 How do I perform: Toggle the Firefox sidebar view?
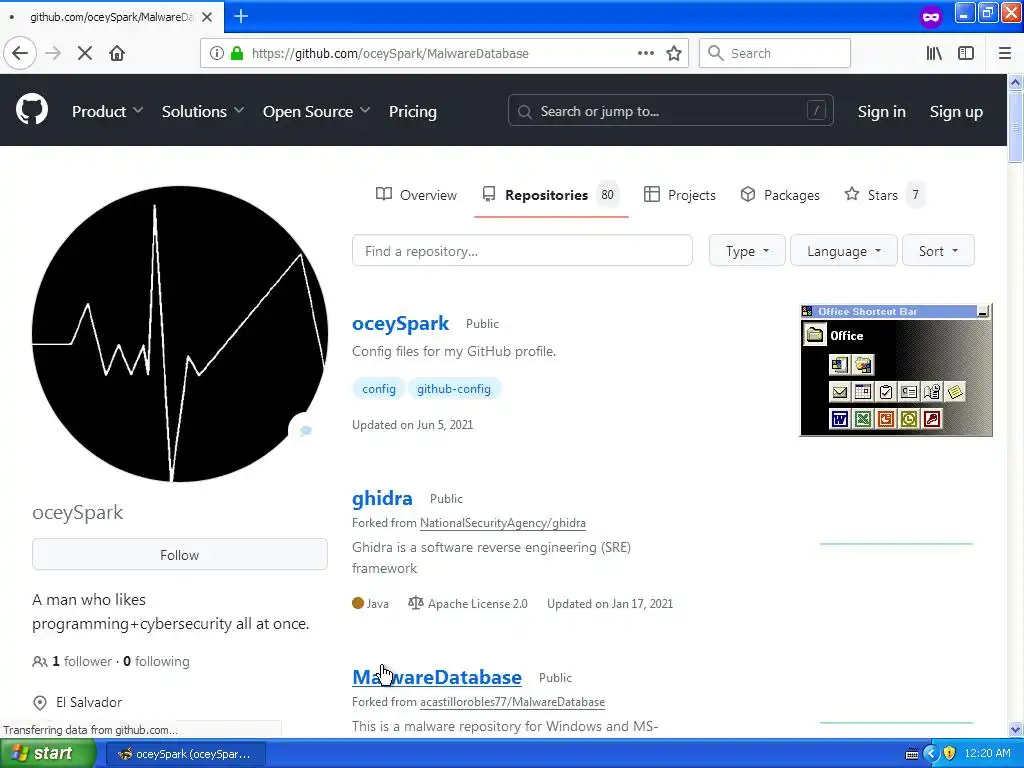tap(966, 54)
